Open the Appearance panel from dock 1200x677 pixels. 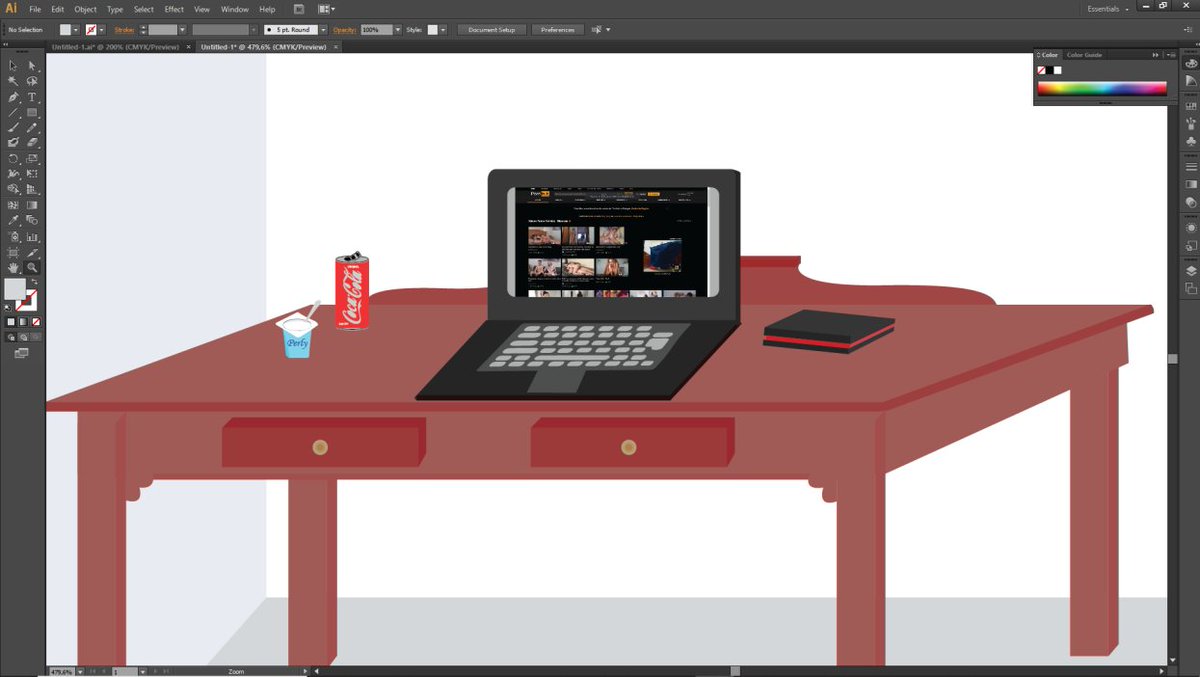click(1190, 228)
